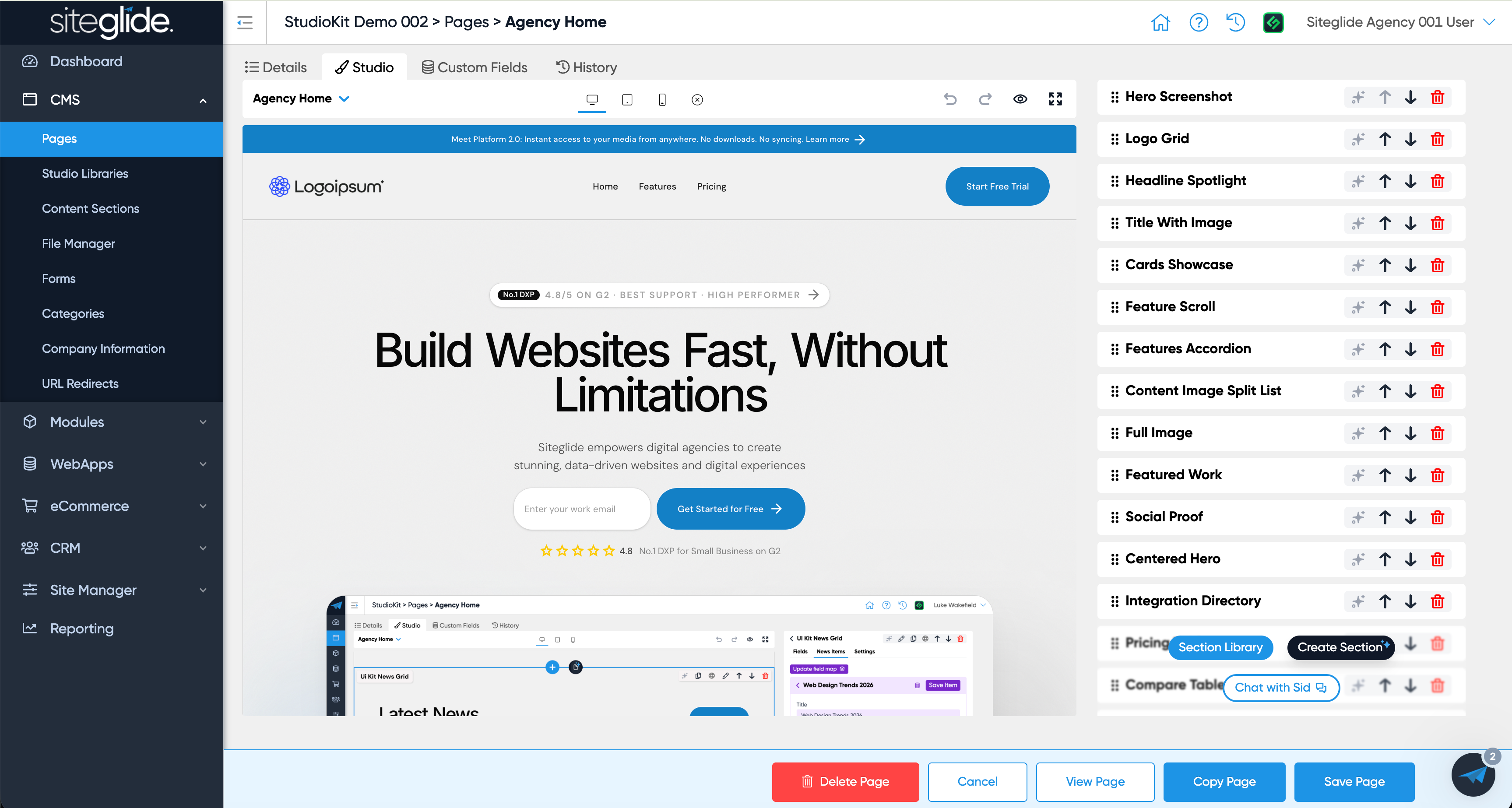Click inside the work email field

tap(582, 509)
